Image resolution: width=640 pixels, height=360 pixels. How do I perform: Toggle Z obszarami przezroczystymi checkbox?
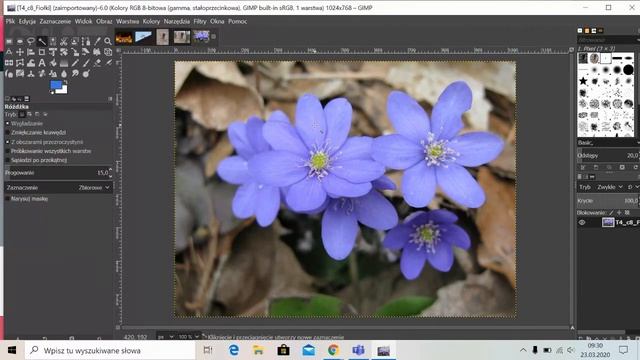7,142
